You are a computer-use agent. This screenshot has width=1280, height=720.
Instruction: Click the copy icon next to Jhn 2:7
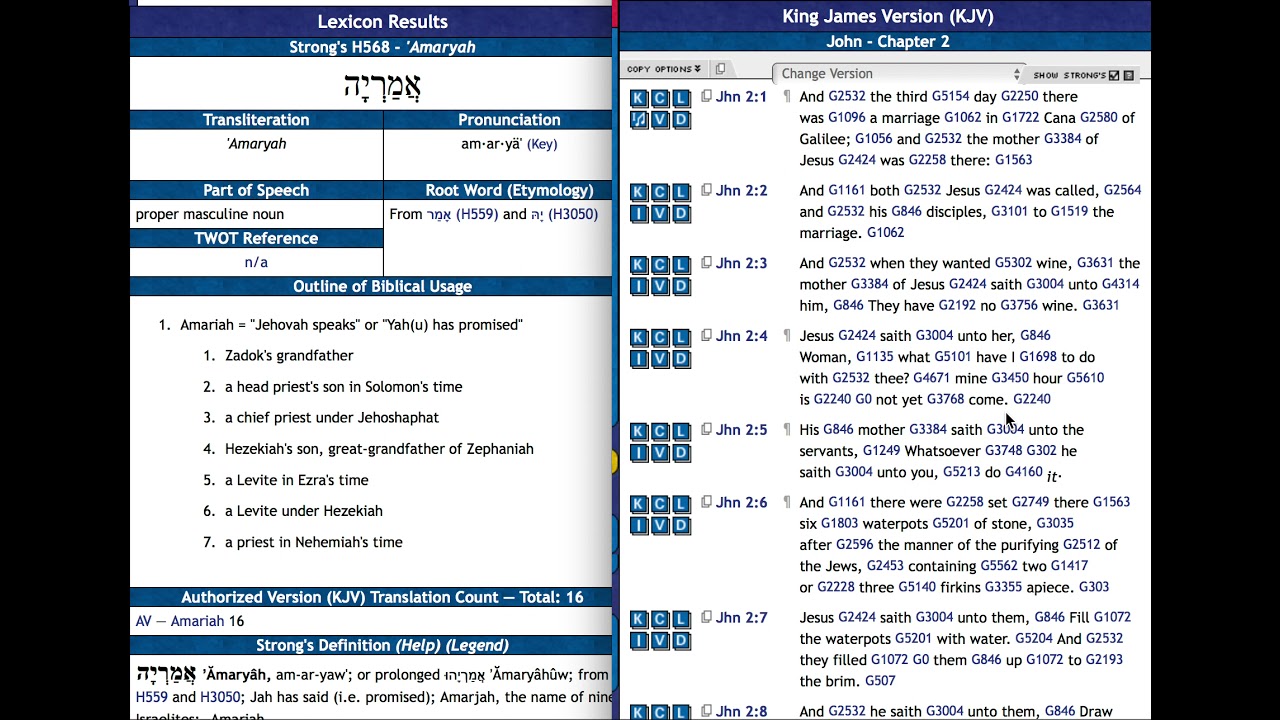(x=706, y=617)
